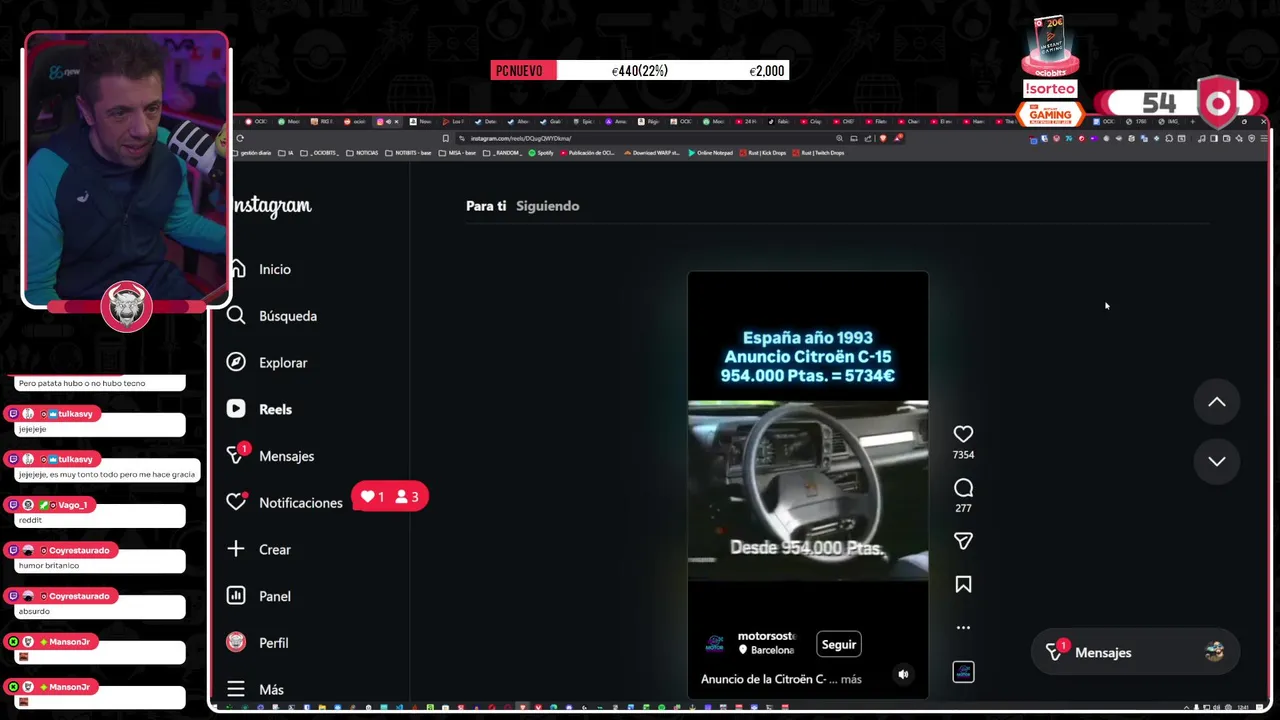
Task: Open the 'Online Notepad' bookmark
Action: pos(711,153)
